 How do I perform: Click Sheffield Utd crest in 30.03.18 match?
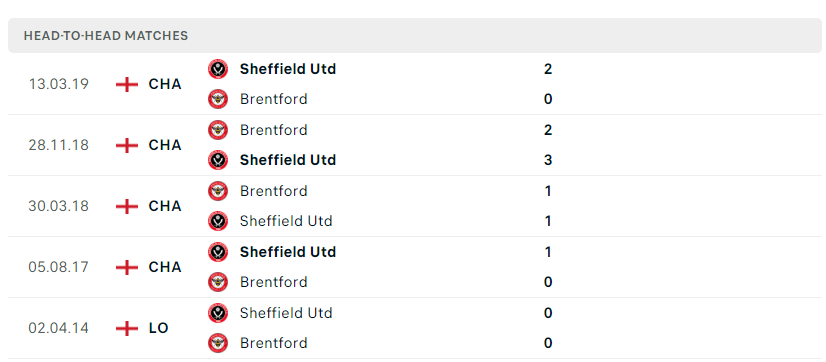pyautogui.click(x=218, y=221)
